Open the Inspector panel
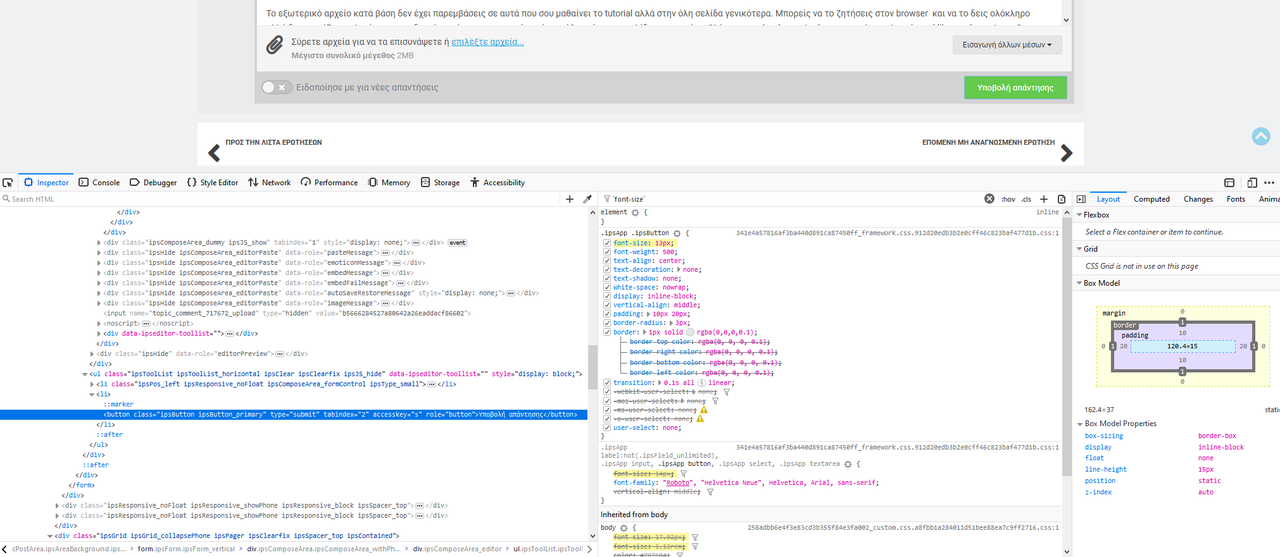Image resolution: width=1280 pixels, height=557 pixels. pos(46,183)
